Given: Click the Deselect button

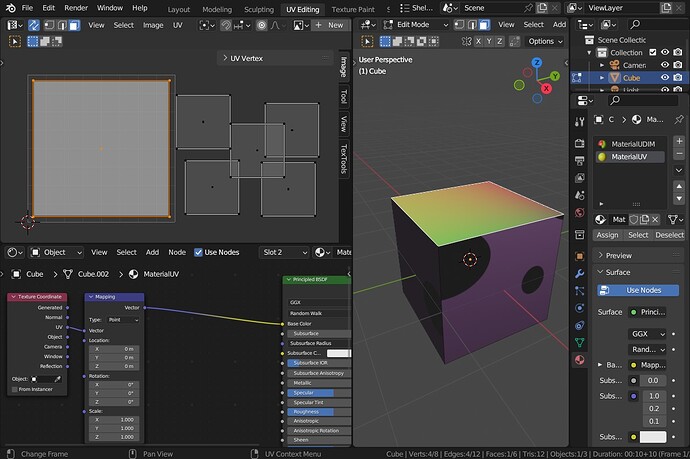Looking at the screenshot, I should (x=669, y=235).
